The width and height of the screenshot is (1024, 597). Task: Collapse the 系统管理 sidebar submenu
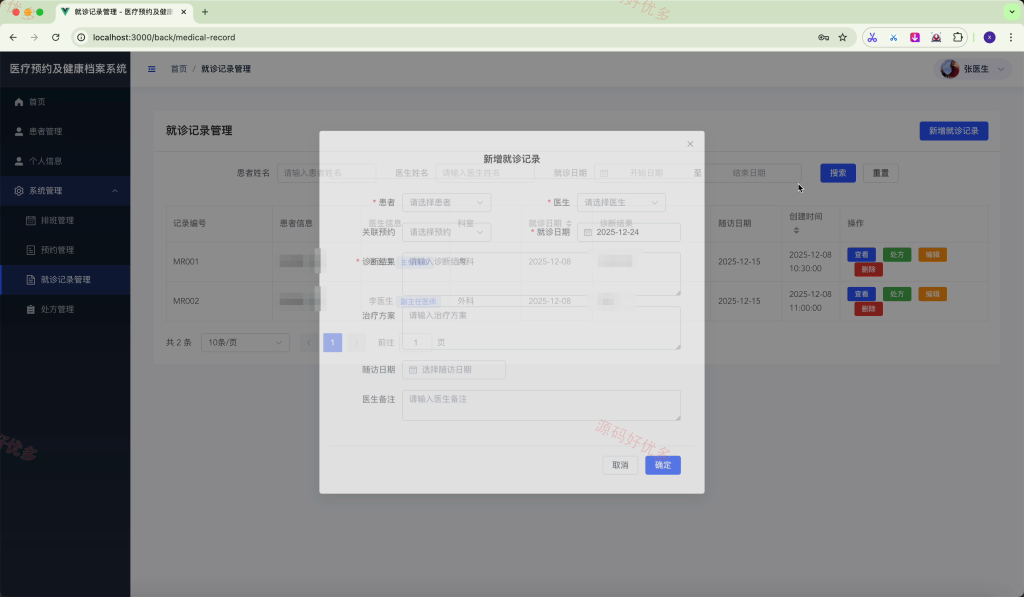[65, 191]
